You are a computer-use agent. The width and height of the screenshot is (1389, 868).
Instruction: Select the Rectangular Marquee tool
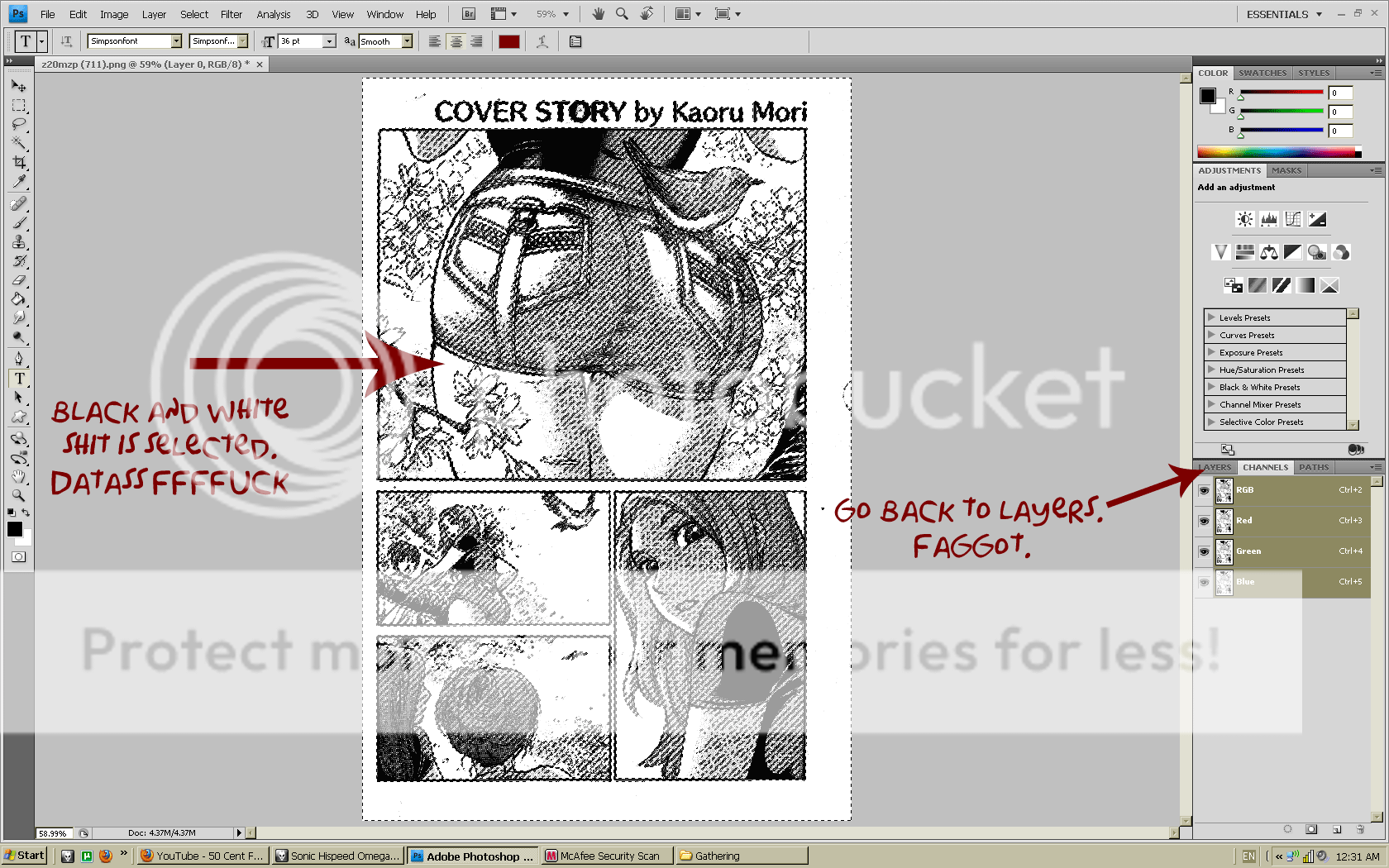point(19,106)
